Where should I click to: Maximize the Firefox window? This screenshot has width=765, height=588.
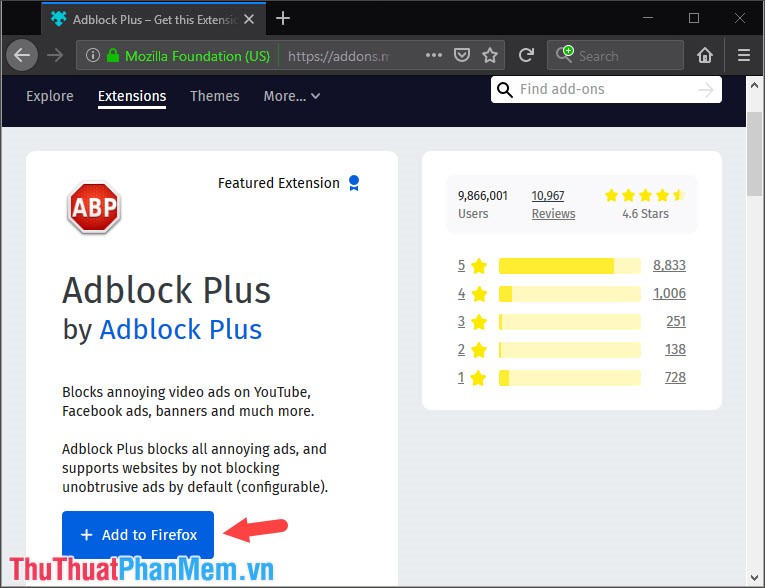click(x=694, y=18)
